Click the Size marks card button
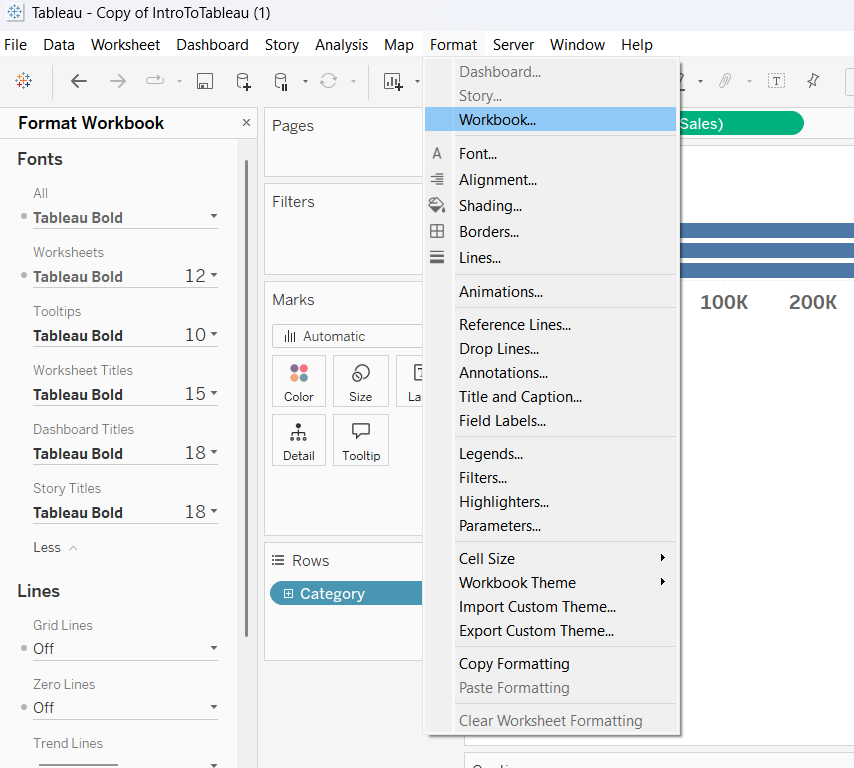 point(361,381)
